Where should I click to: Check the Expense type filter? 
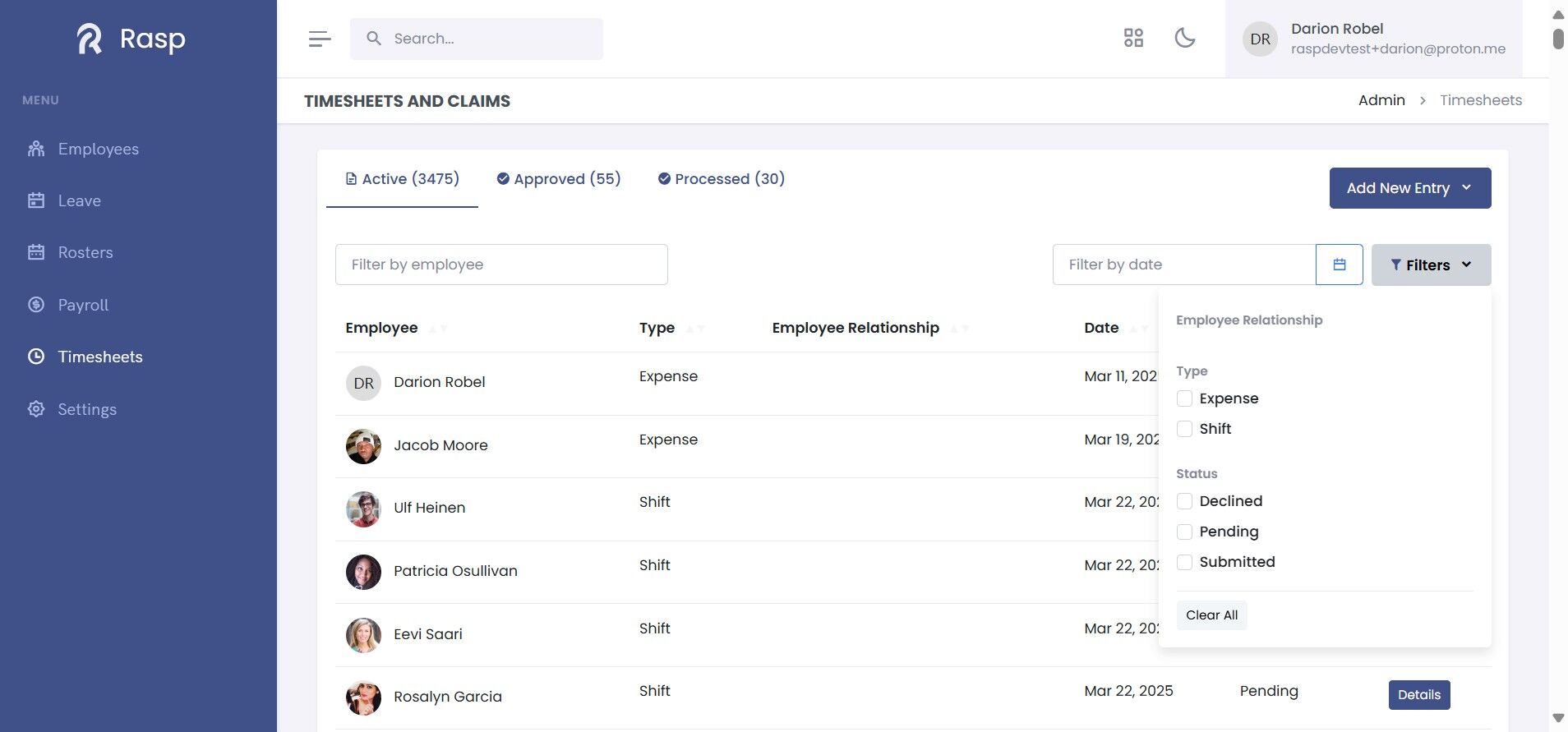tap(1184, 398)
